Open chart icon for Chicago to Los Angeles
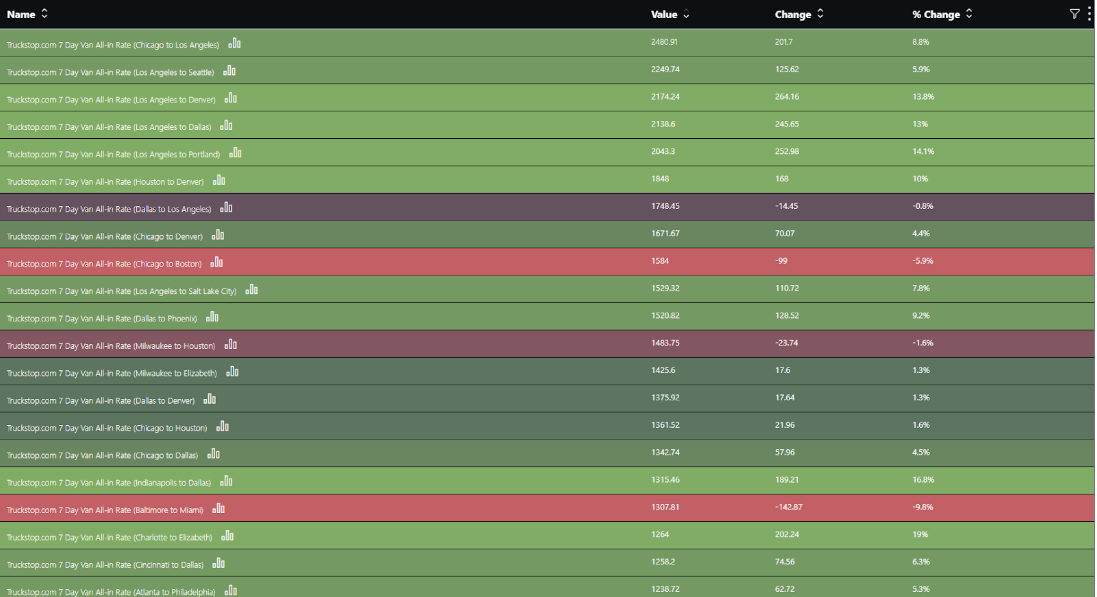 click(x=235, y=44)
